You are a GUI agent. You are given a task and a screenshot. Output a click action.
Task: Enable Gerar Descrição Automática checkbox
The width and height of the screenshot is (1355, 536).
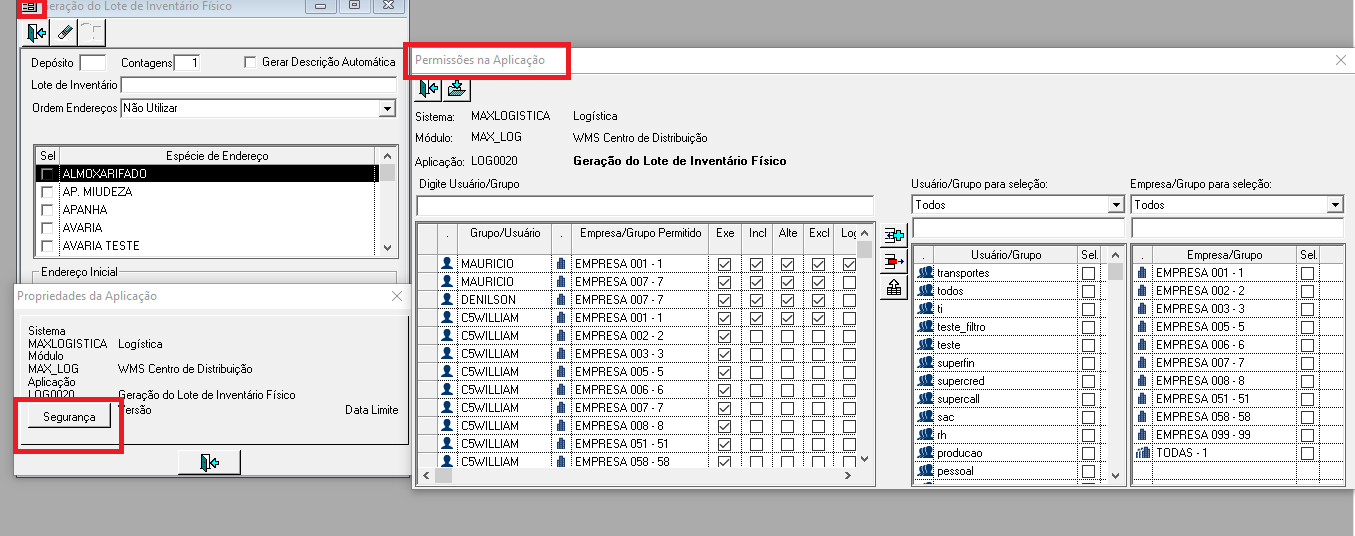(250, 62)
